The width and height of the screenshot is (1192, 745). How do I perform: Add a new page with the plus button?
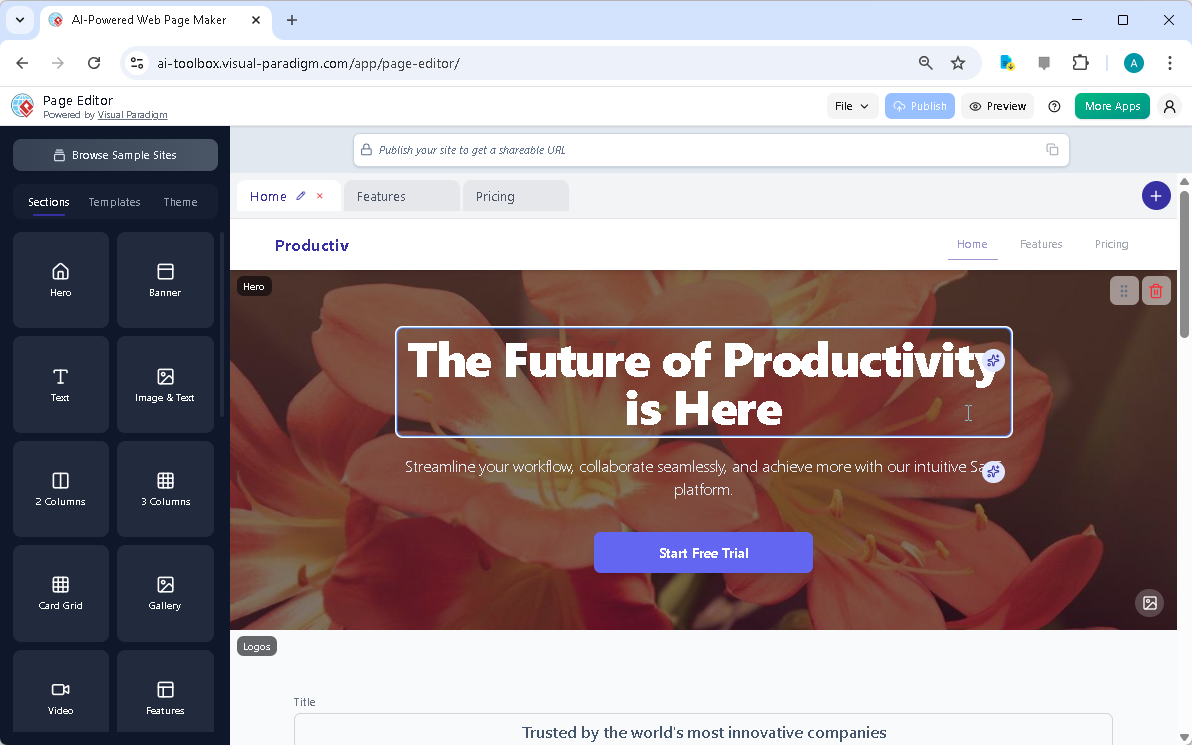[1156, 196]
